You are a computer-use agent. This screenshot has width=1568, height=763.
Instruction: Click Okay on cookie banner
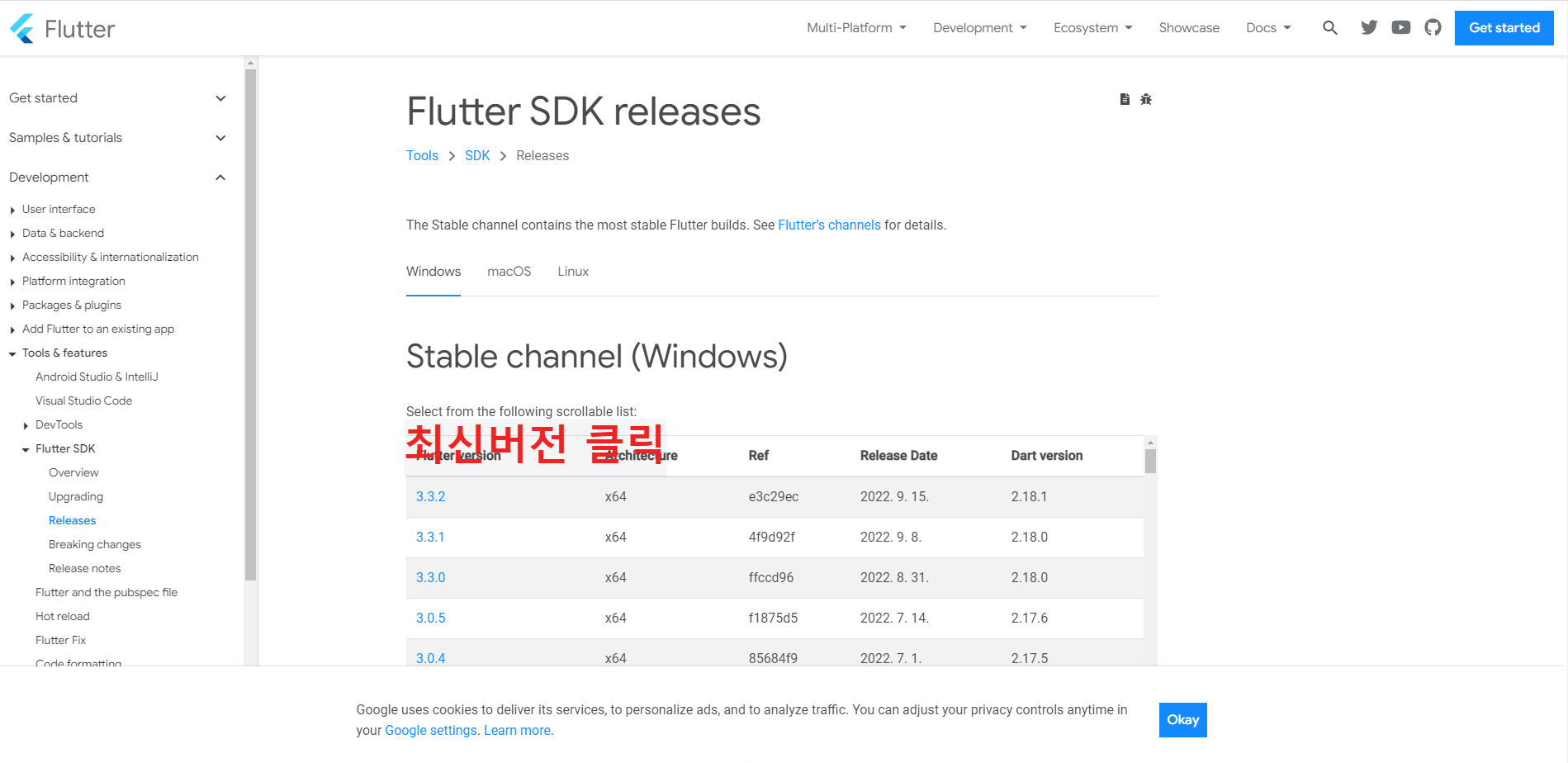coord(1182,720)
